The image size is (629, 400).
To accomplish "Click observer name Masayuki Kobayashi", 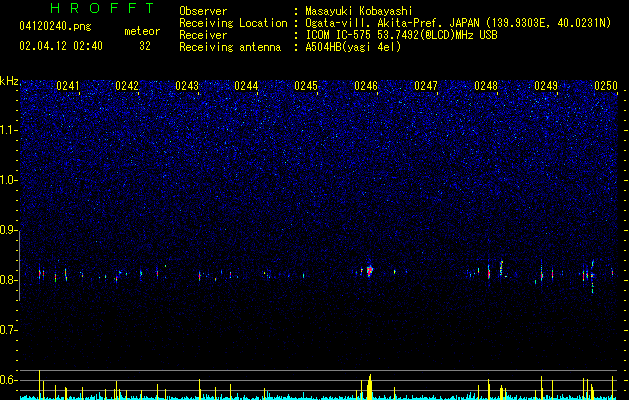I will [359, 11].
